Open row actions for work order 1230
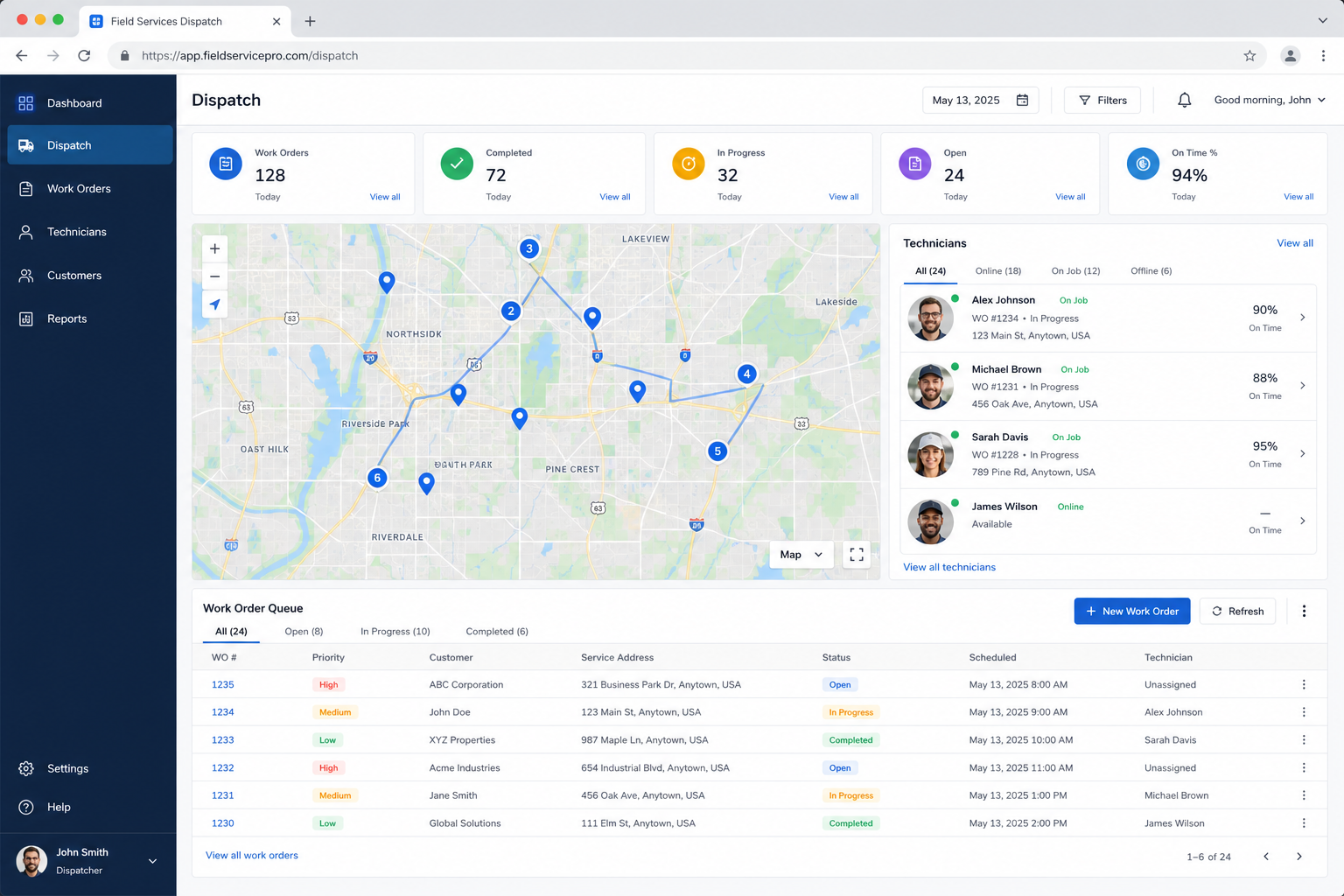This screenshot has width=1344, height=896. tap(1304, 823)
